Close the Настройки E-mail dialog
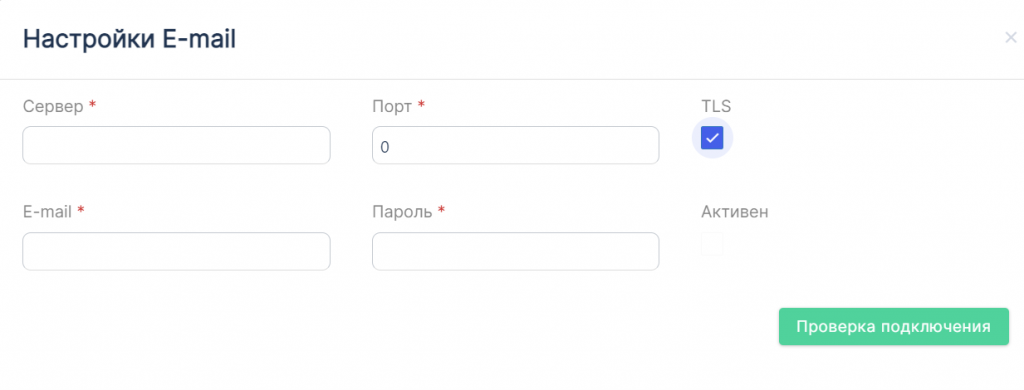This screenshot has width=1024, height=390. pyautogui.click(x=1010, y=37)
